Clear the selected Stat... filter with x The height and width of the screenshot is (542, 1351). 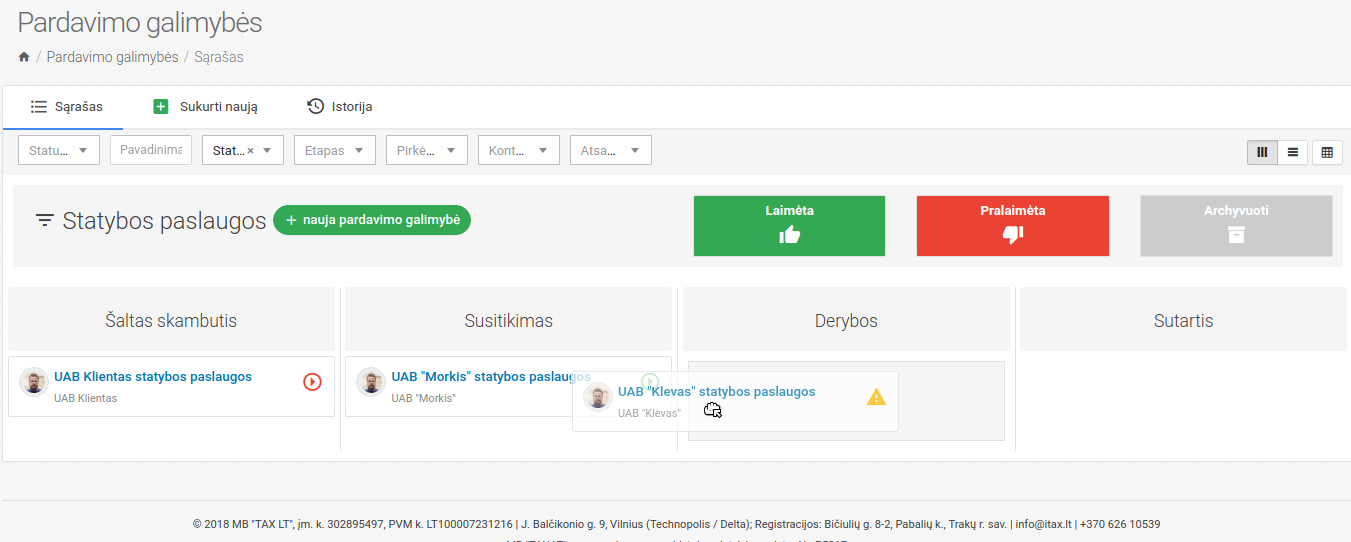pyautogui.click(x=250, y=151)
